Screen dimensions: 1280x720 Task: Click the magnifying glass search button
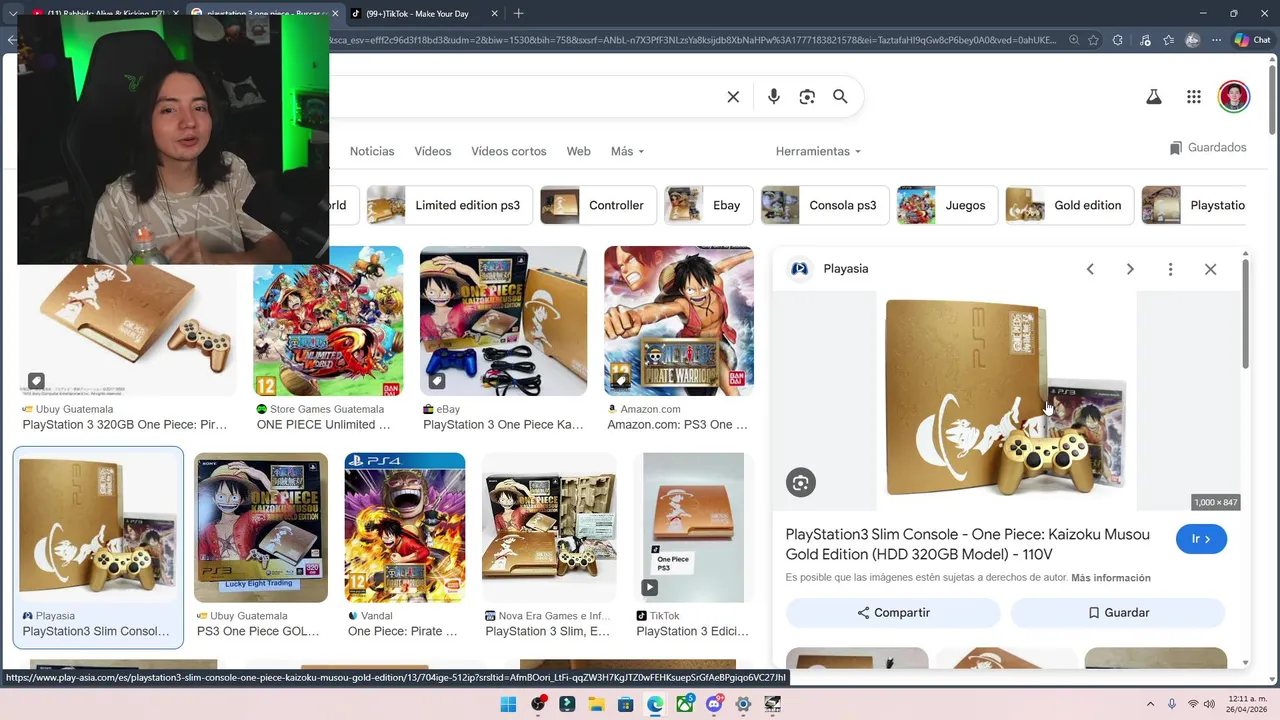[x=840, y=97]
